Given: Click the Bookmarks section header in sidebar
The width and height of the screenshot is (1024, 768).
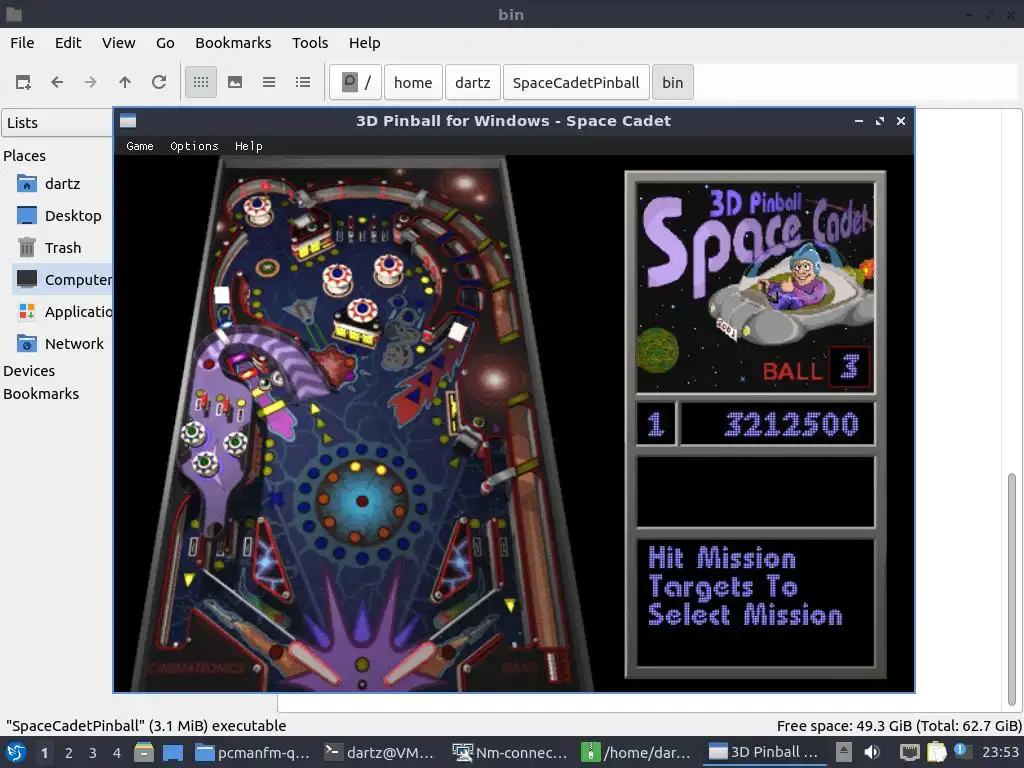Looking at the screenshot, I should pyautogui.click(x=41, y=394).
